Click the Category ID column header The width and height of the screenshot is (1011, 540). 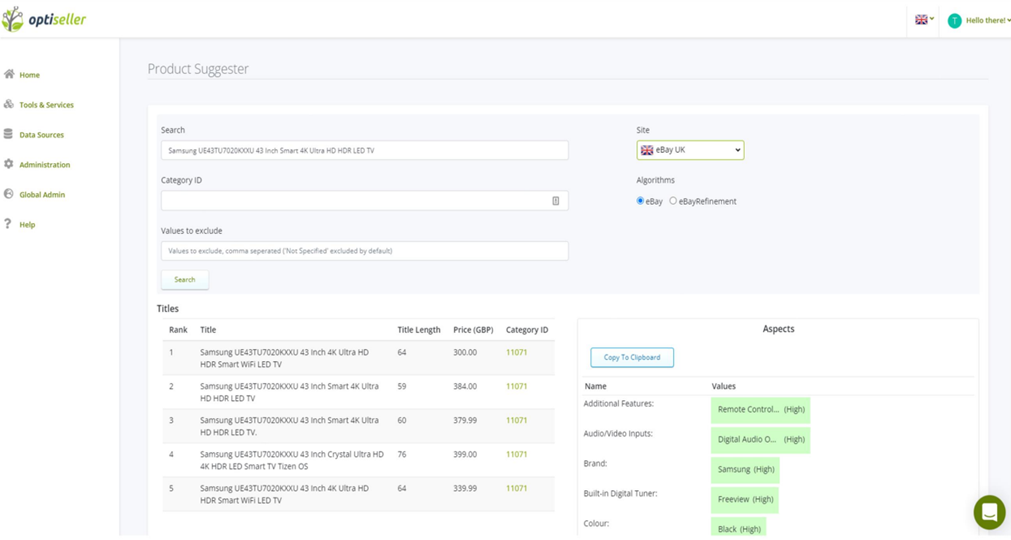(x=527, y=330)
